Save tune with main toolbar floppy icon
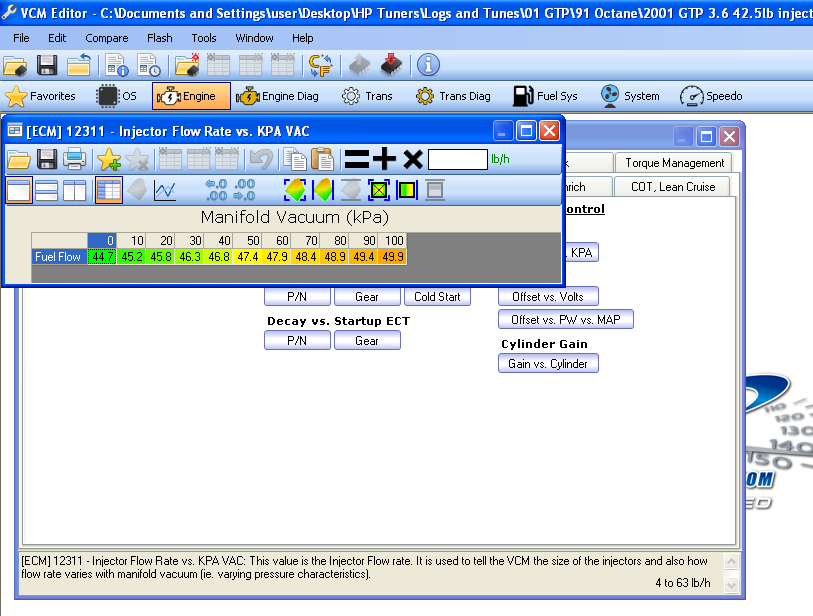 click(47, 66)
